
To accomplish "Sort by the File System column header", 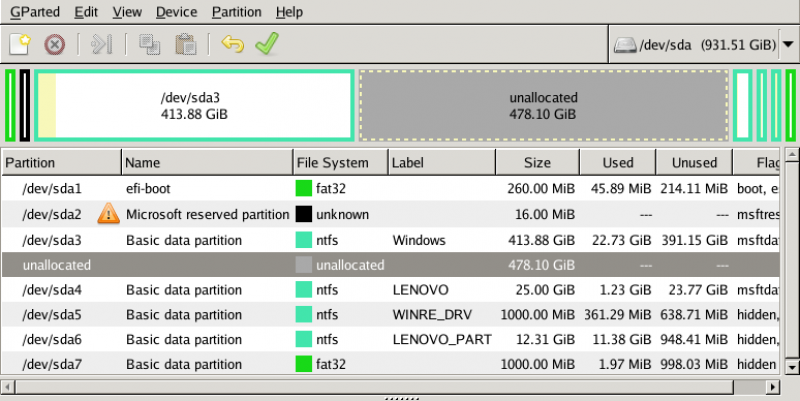I will click(x=341, y=163).
